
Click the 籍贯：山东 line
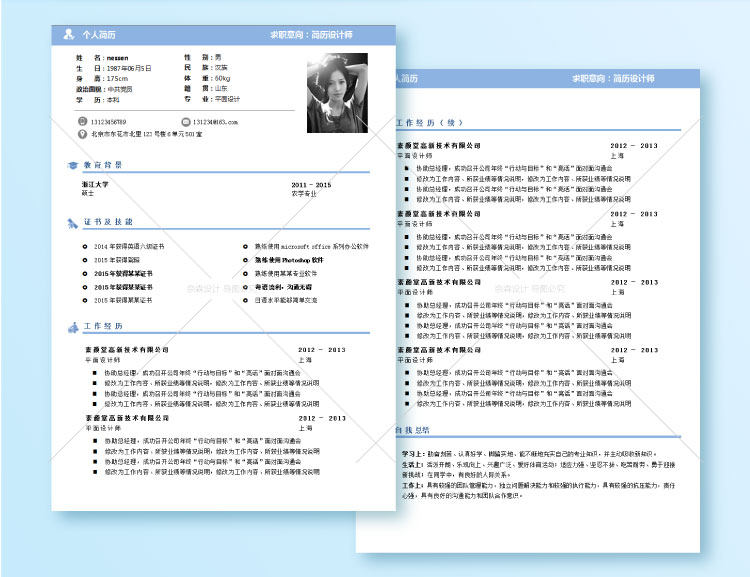(206, 89)
